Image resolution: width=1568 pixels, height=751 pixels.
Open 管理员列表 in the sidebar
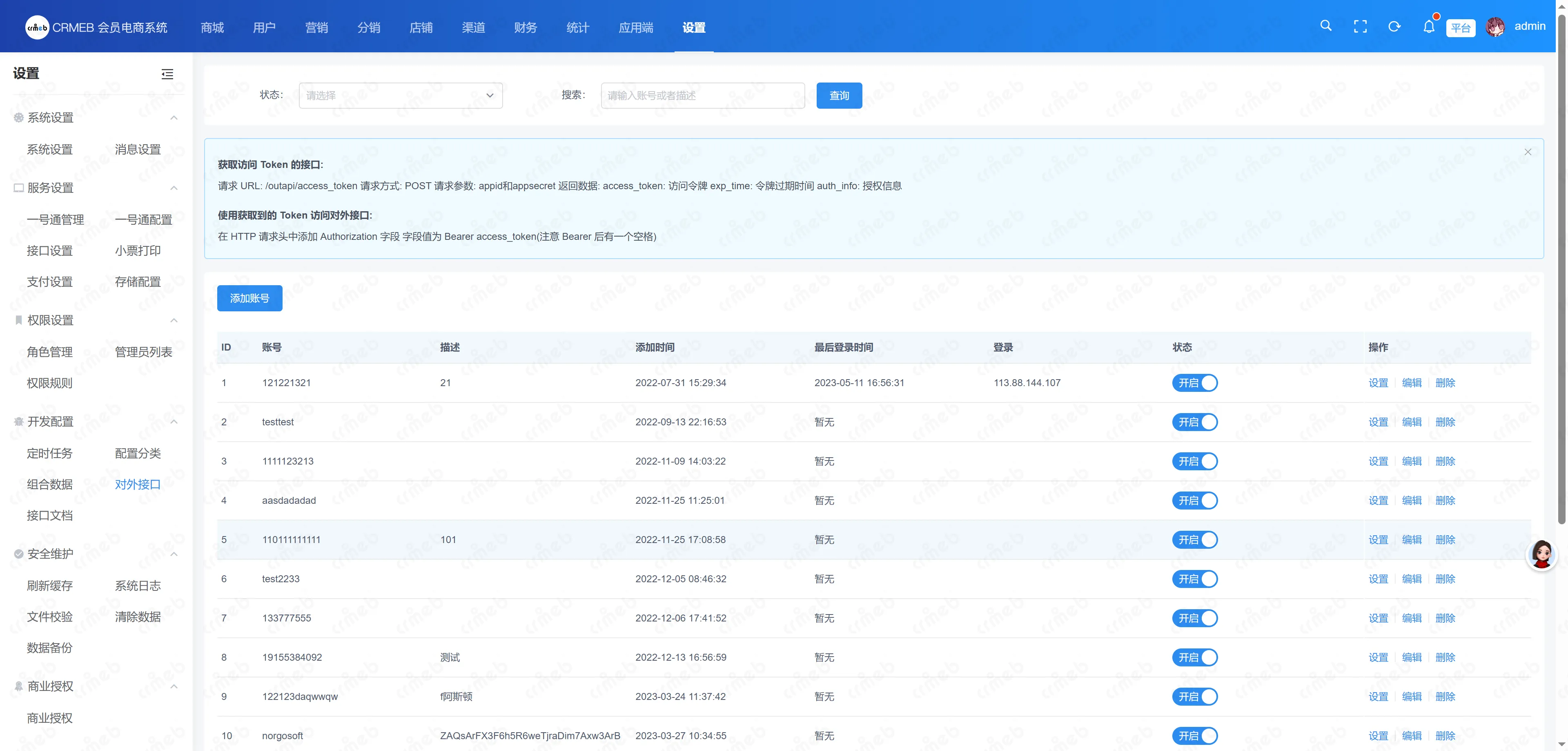[144, 352]
